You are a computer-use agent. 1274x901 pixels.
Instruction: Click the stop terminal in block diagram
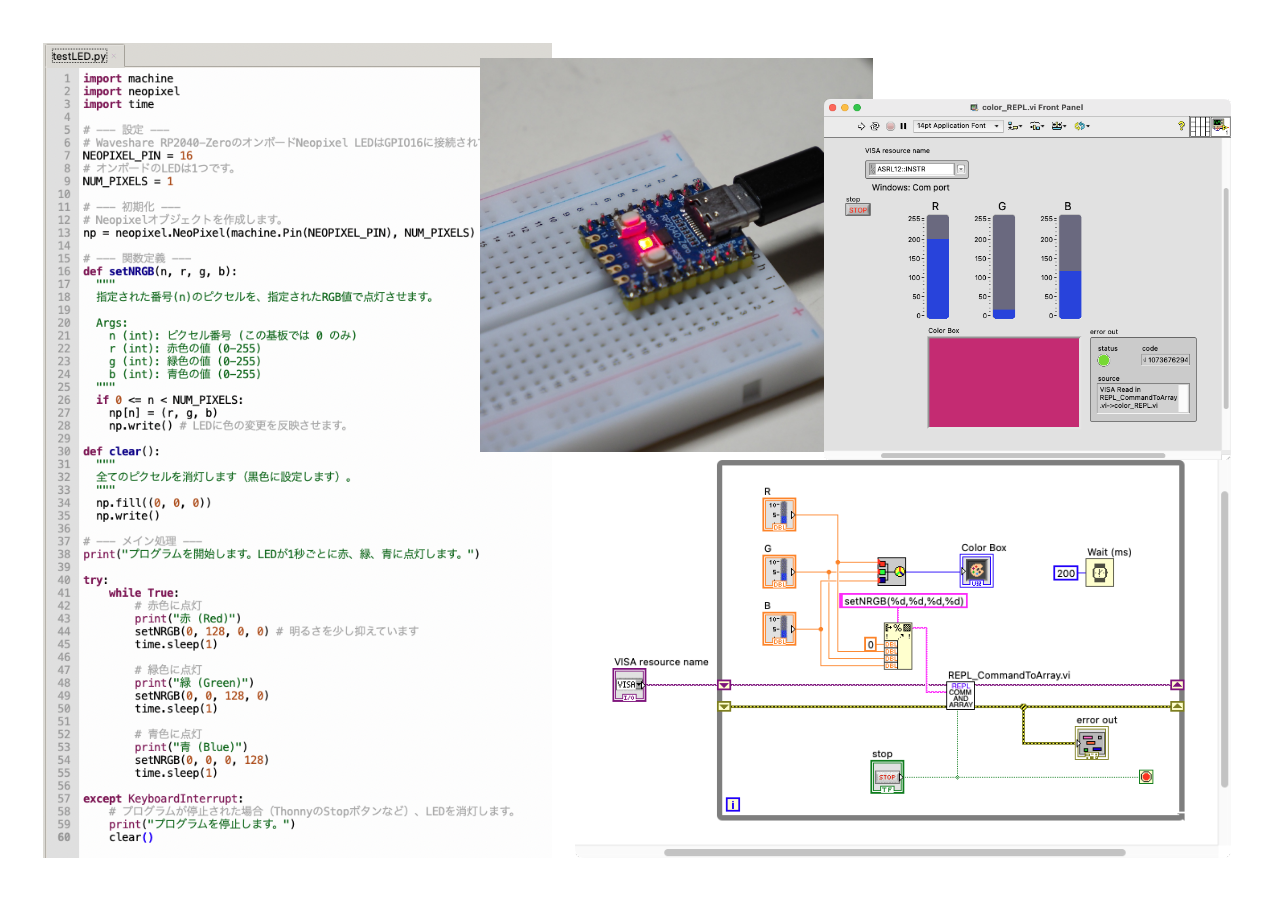tap(887, 777)
